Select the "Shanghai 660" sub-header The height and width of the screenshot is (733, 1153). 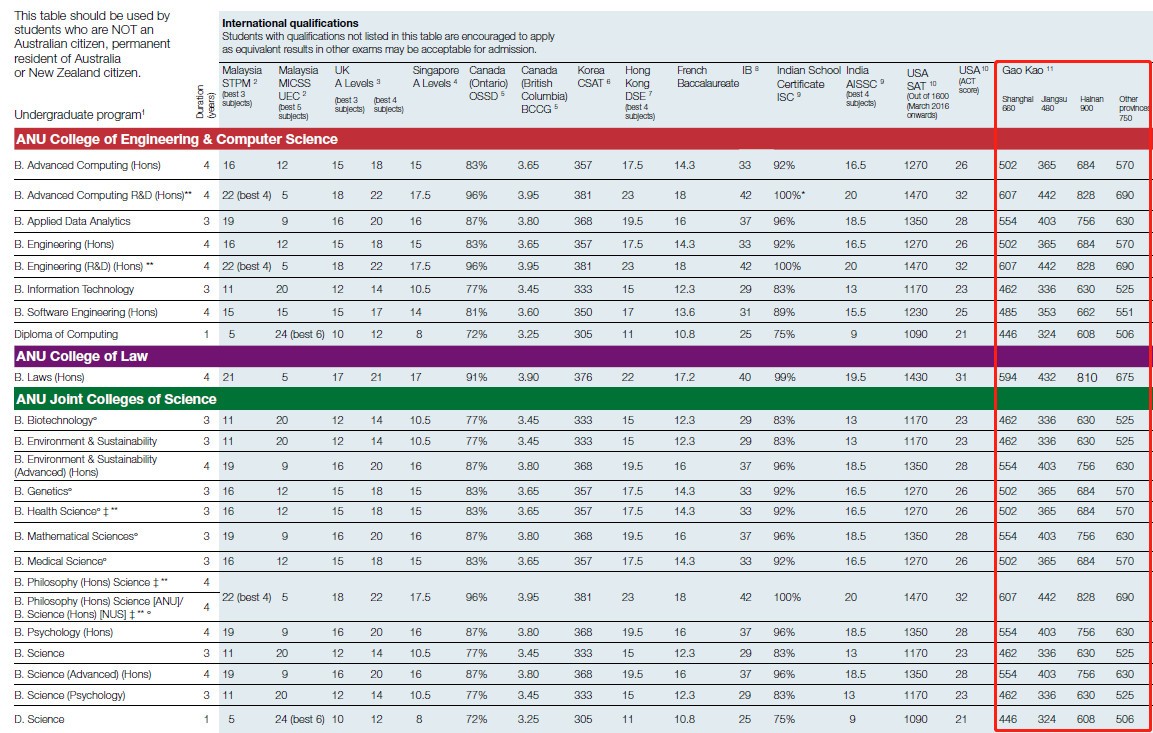pos(1018,104)
